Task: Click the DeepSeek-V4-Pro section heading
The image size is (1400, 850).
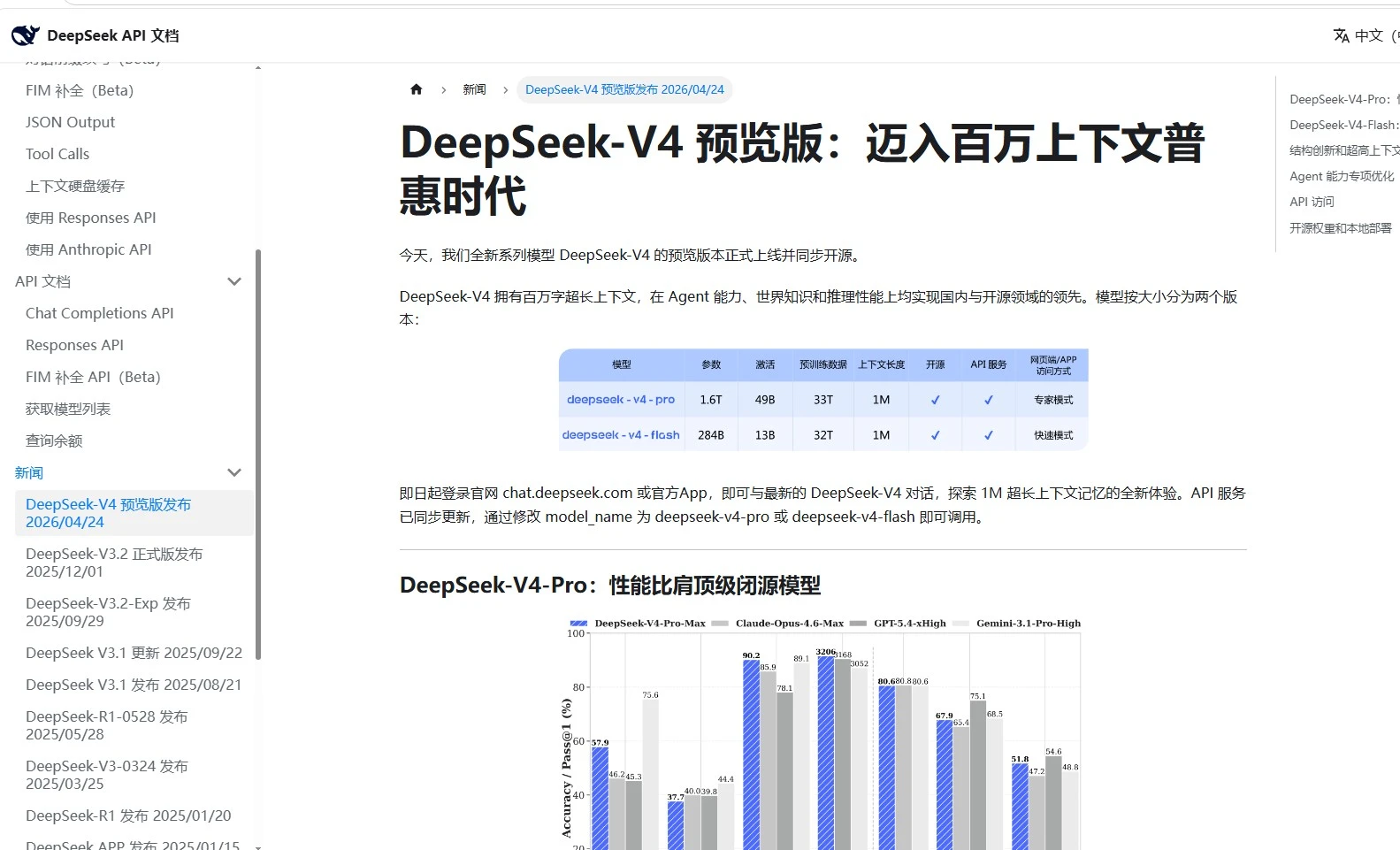Action: point(610,586)
